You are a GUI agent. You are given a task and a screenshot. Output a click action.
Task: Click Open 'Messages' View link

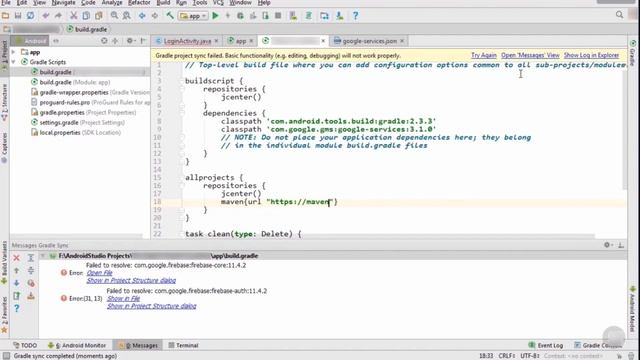pos(530,55)
